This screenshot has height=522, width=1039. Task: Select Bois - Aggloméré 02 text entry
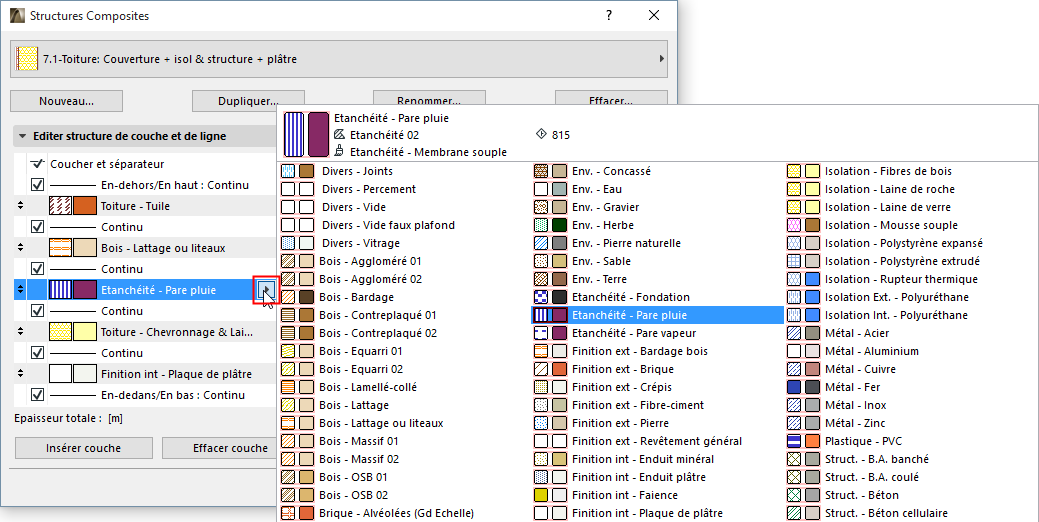(370, 280)
